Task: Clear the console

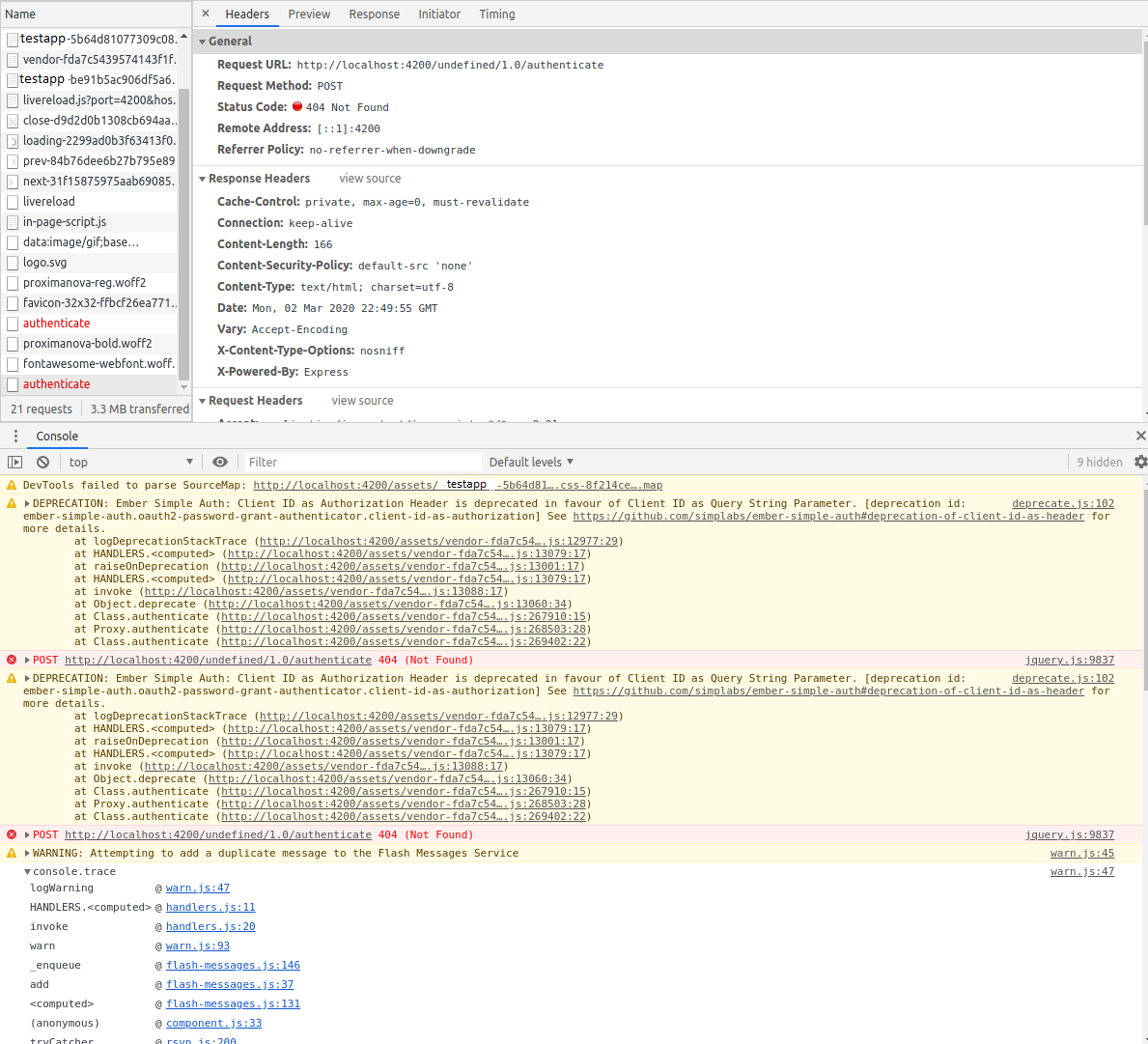Action: click(x=43, y=462)
